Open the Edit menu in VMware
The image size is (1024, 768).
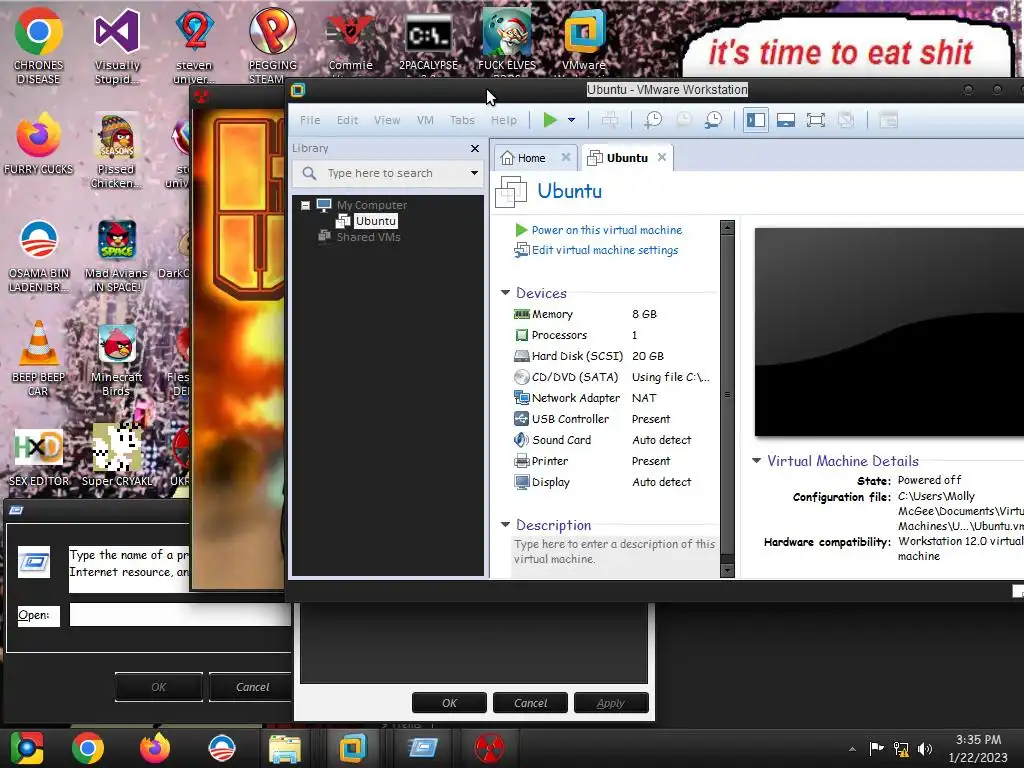[x=347, y=120]
